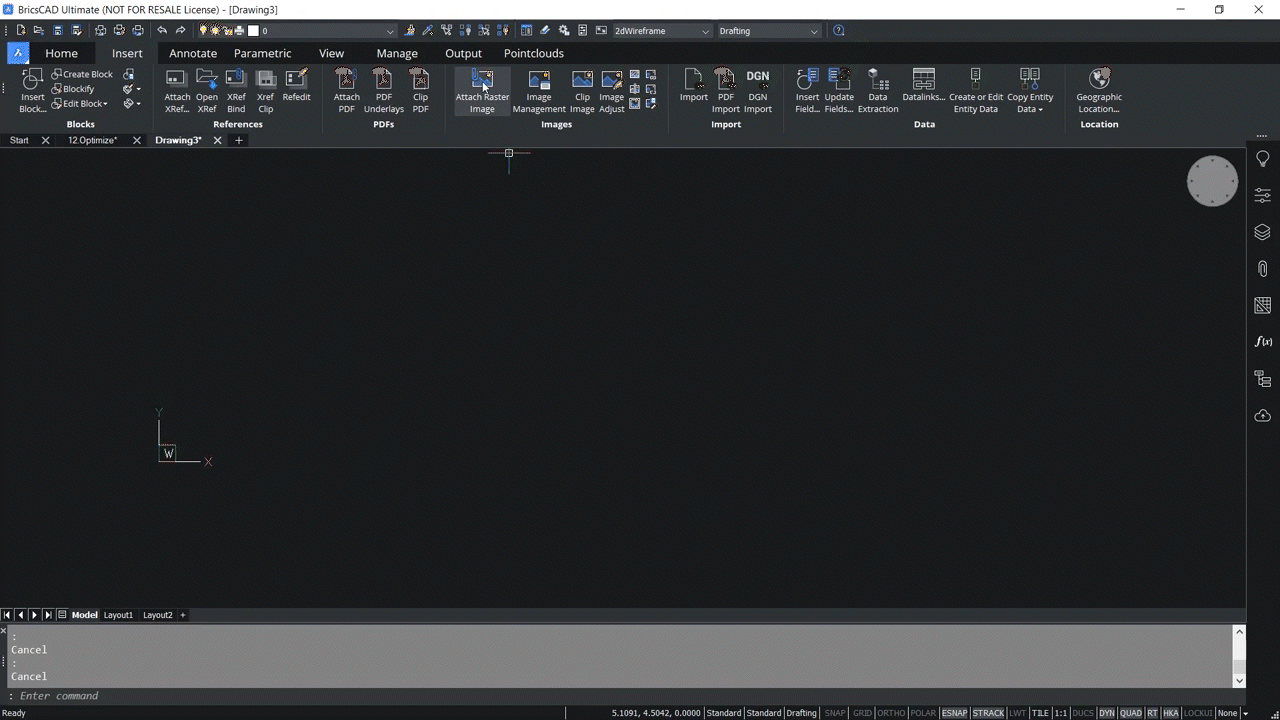
Task: Set Geographic Location
Action: (x=1099, y=90)
